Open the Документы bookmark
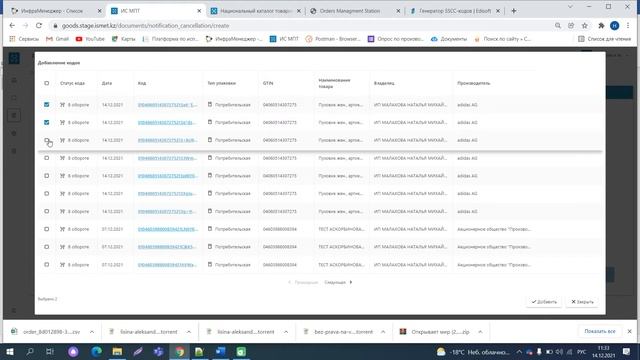 point(449,39)
